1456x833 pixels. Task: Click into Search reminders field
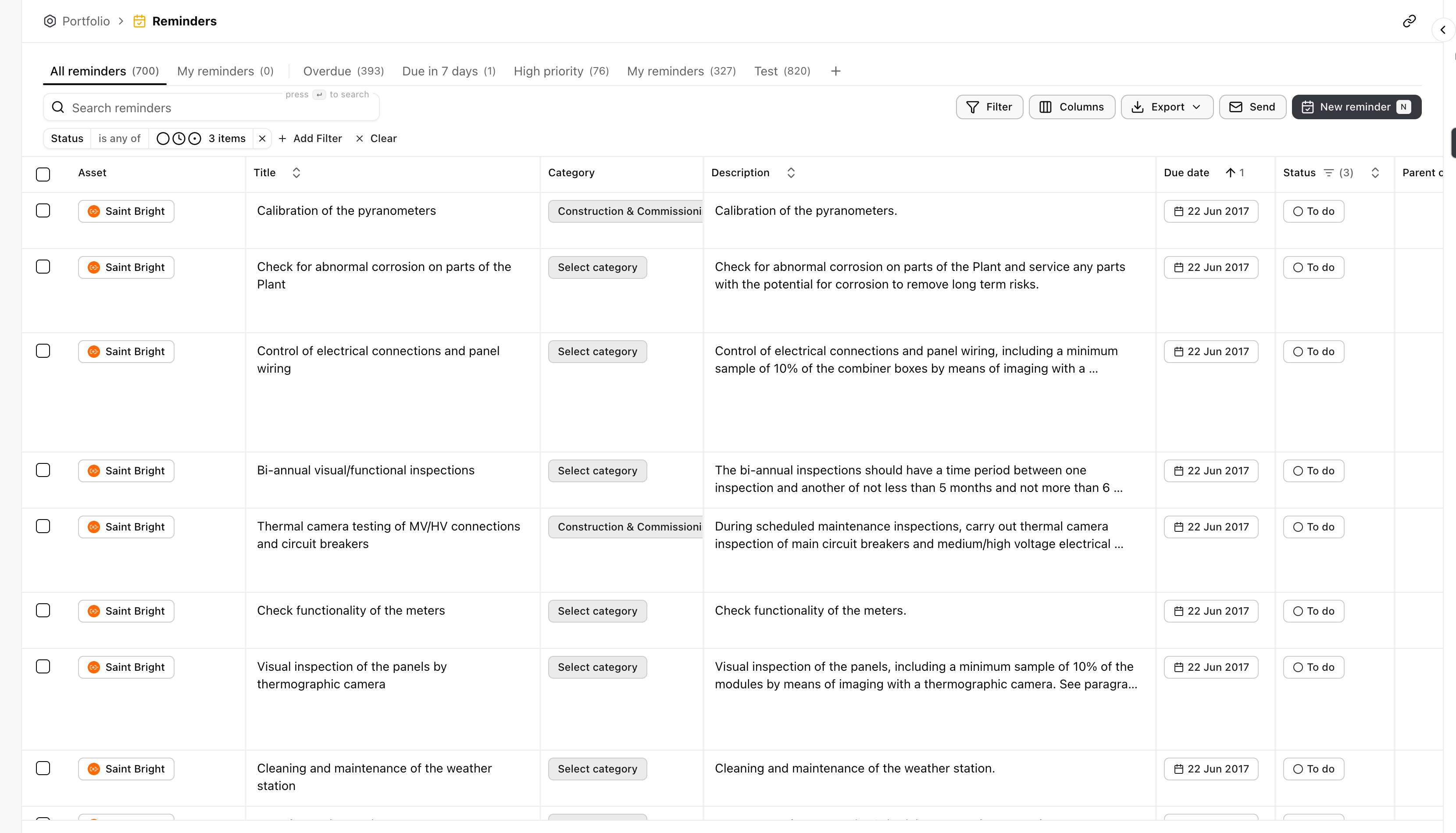point(211,107)
